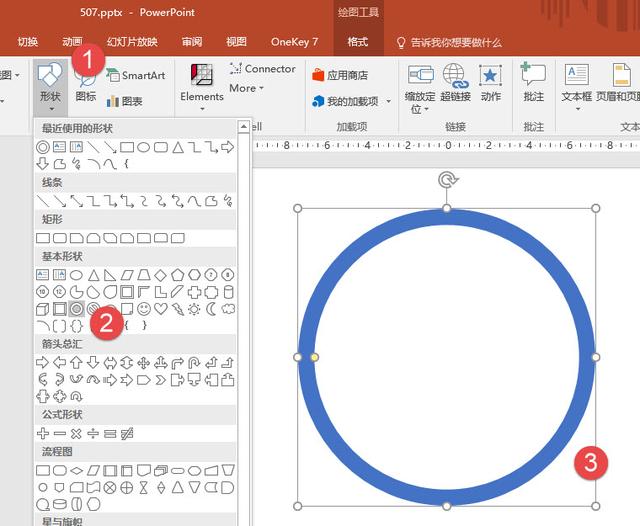Screen dimensions: 640x526
Task: Choose the decision diamond under 流程图
Action: point(76,471)
